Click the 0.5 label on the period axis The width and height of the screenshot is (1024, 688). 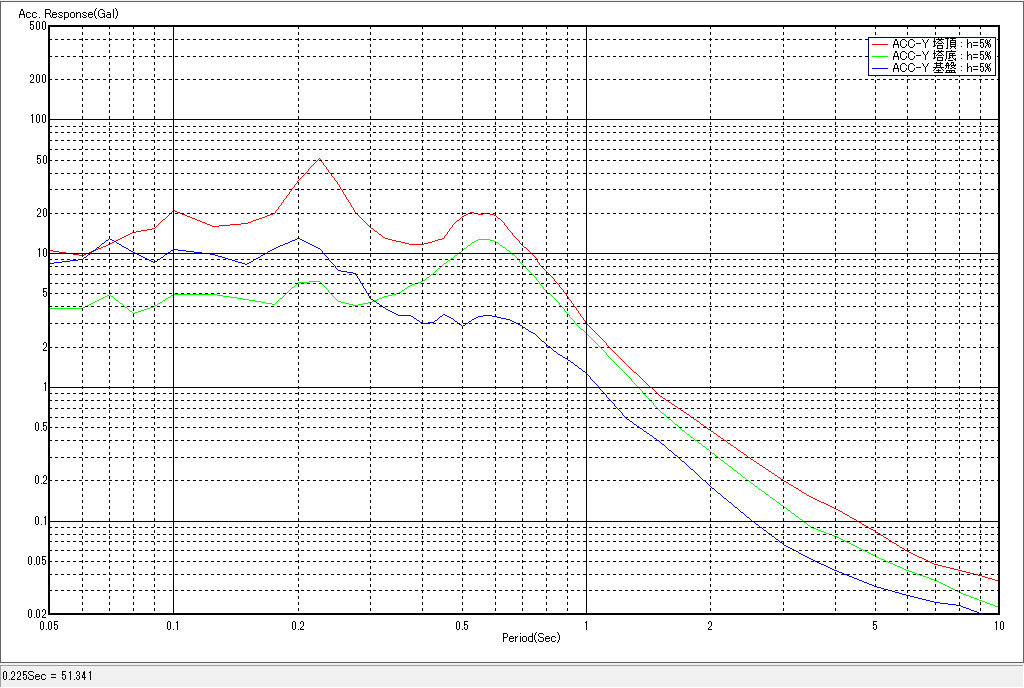tap(461, 626)
